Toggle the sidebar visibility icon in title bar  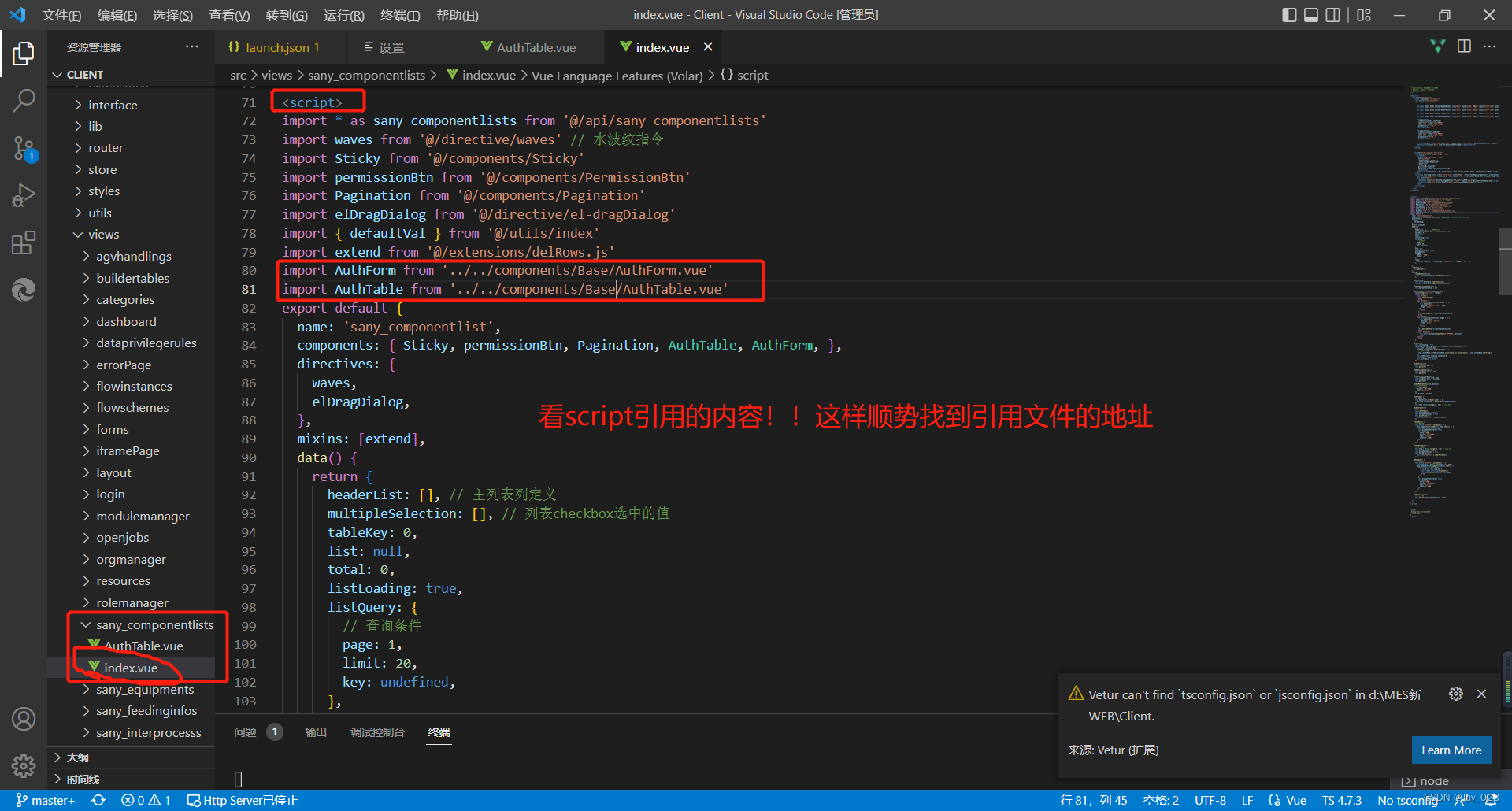(x=1288, y=15)
